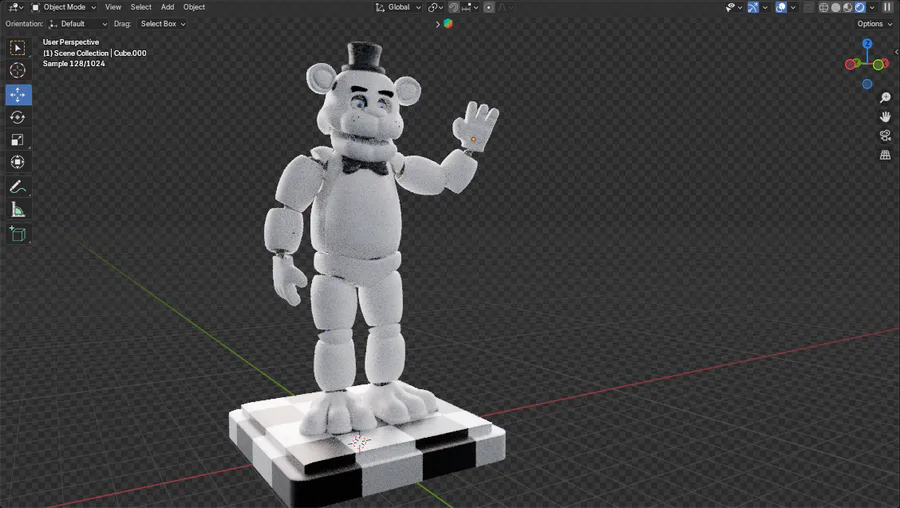Viewport: 900px width, 508px height.
Task: Select the Move tool
Action: tap(18, 95)
